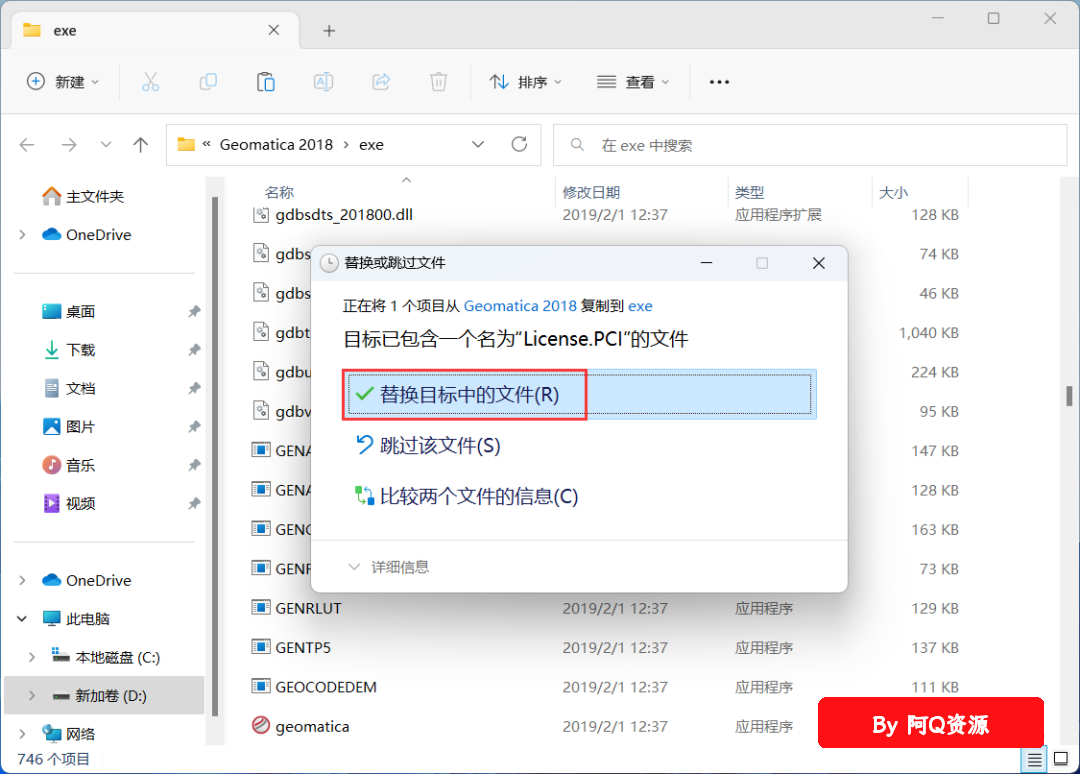Click the Geomatica 2018 source link

520,306
